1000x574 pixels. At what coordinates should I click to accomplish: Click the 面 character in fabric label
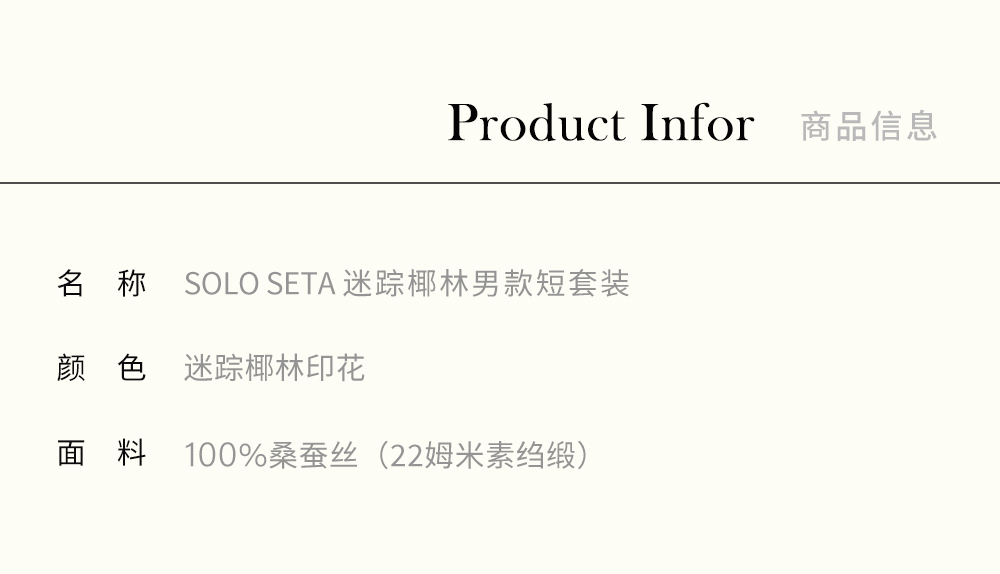71,454
